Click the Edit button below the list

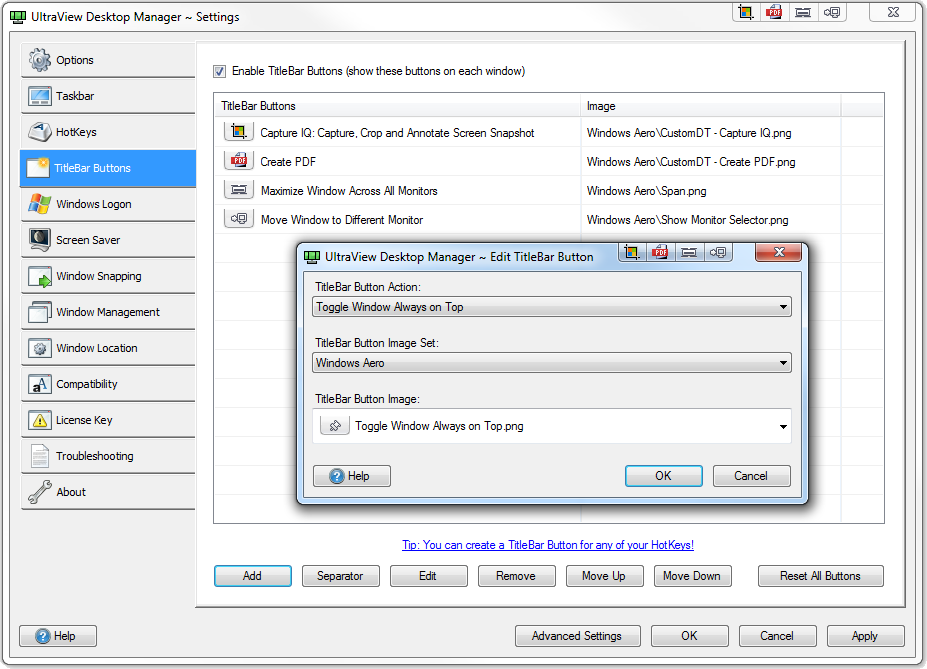click(428, 576)
